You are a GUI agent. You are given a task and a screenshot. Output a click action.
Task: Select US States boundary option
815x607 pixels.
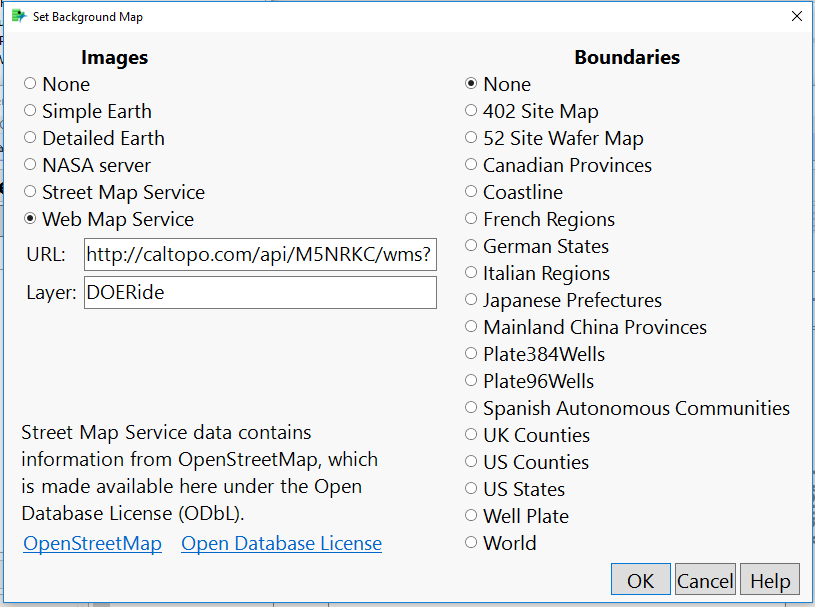click(x=471, y=489)
